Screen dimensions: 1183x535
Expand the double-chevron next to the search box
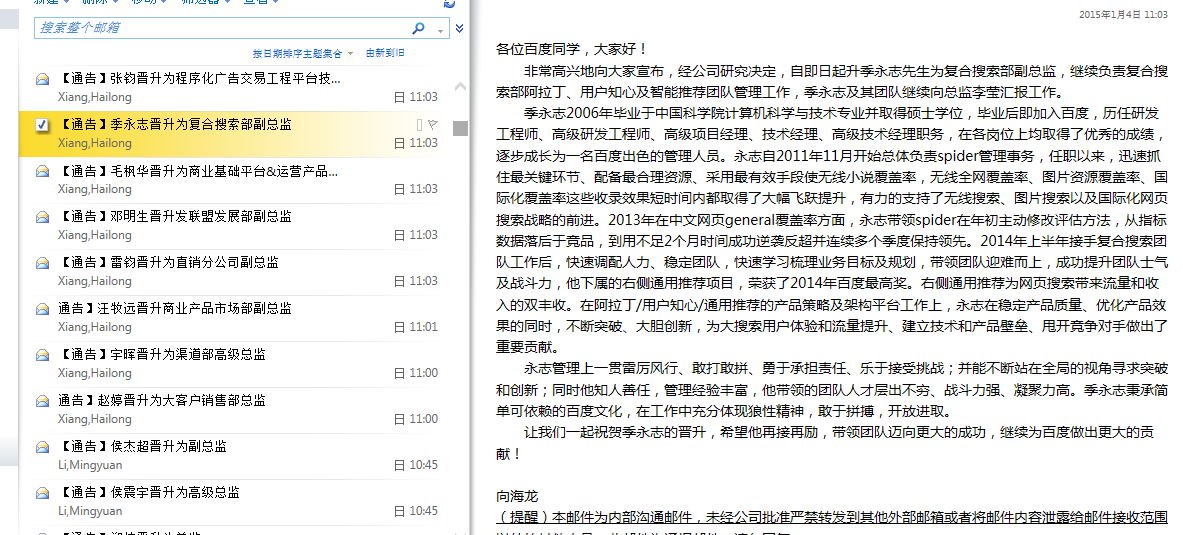point(459,29)
